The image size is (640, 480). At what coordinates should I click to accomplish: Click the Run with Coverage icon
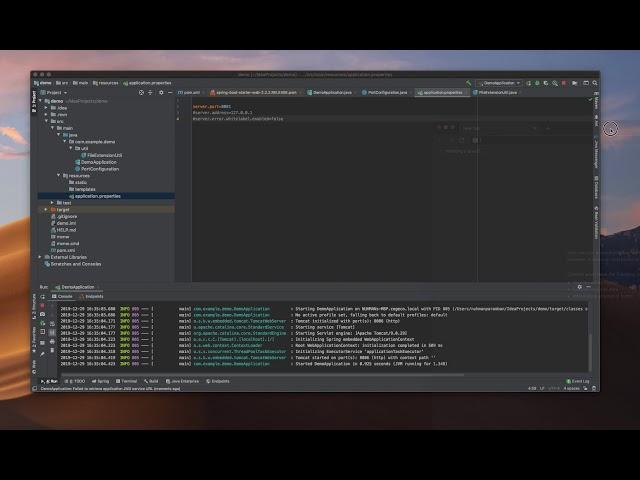tap(546, 83)
